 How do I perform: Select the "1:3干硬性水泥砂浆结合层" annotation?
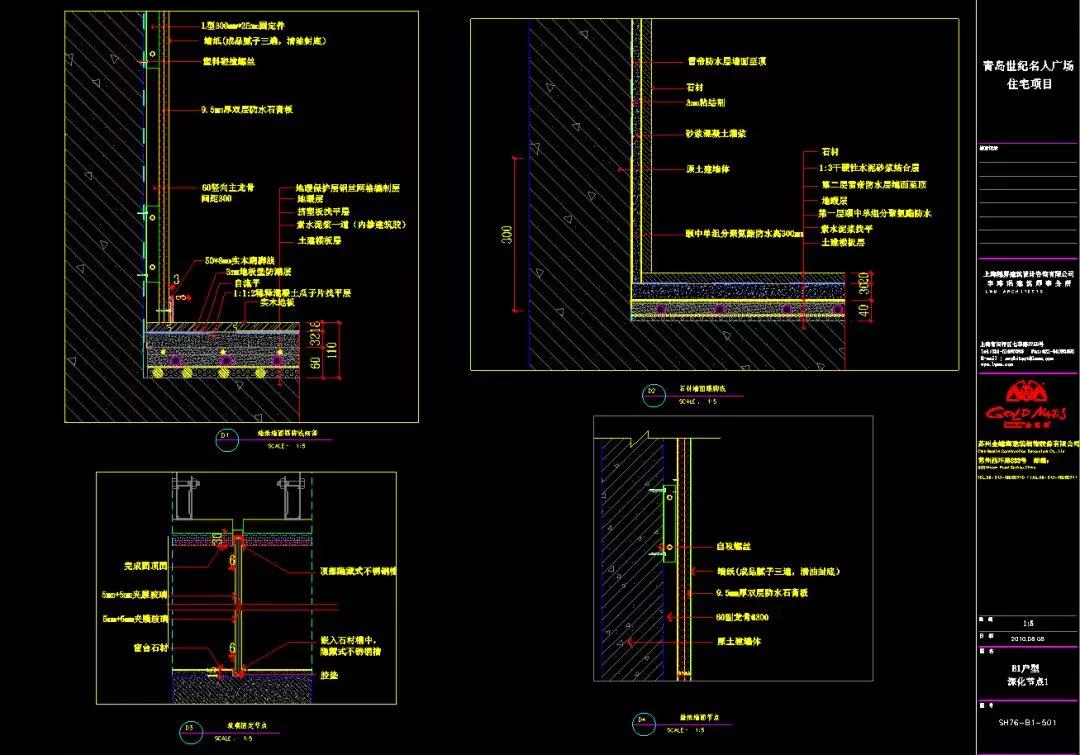pyautogui.click(x=869, y=168)
